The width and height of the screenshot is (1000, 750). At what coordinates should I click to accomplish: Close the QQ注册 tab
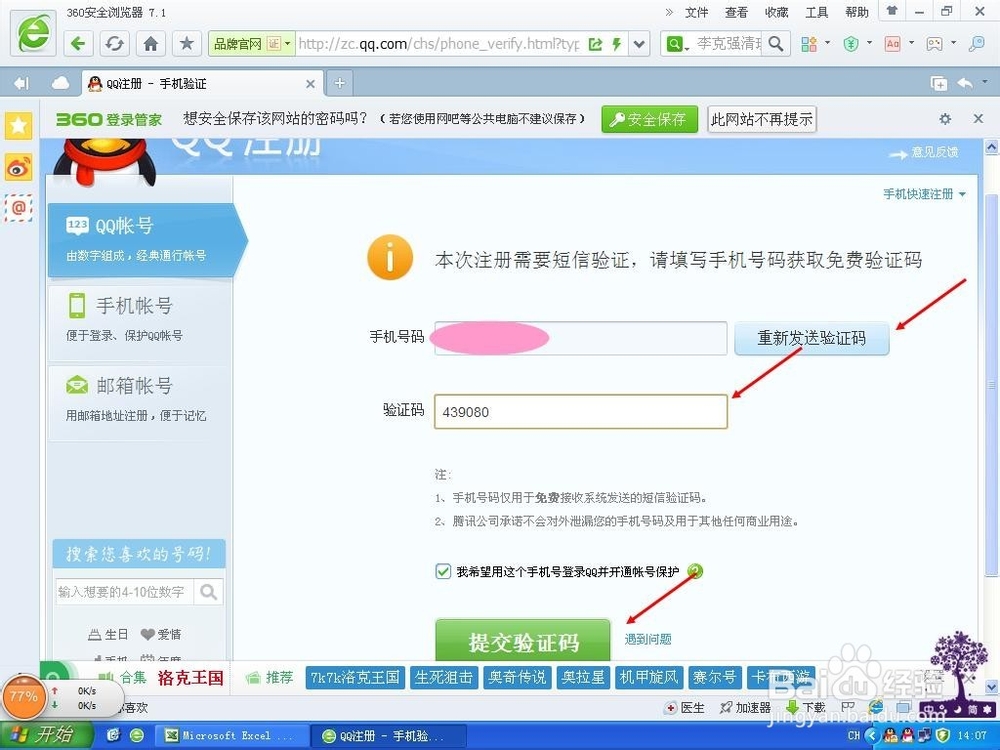[x=310, y=84]
